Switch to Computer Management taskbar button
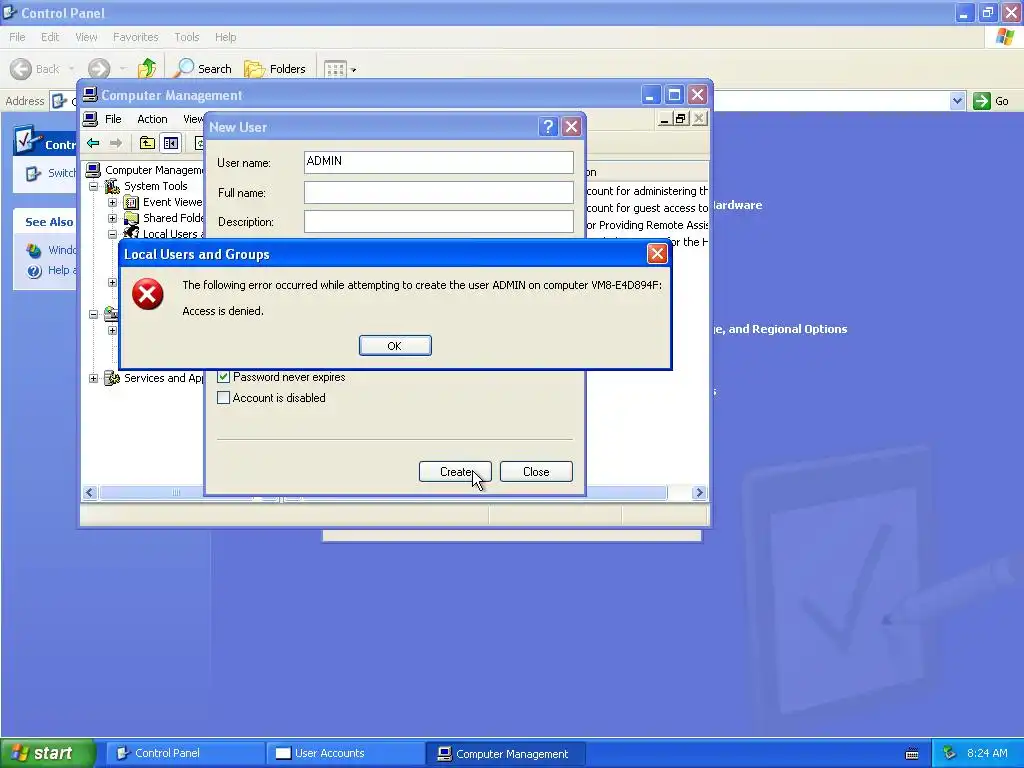Image resolution: width=1024 pixels, height=768 pixels. (506, 753)
